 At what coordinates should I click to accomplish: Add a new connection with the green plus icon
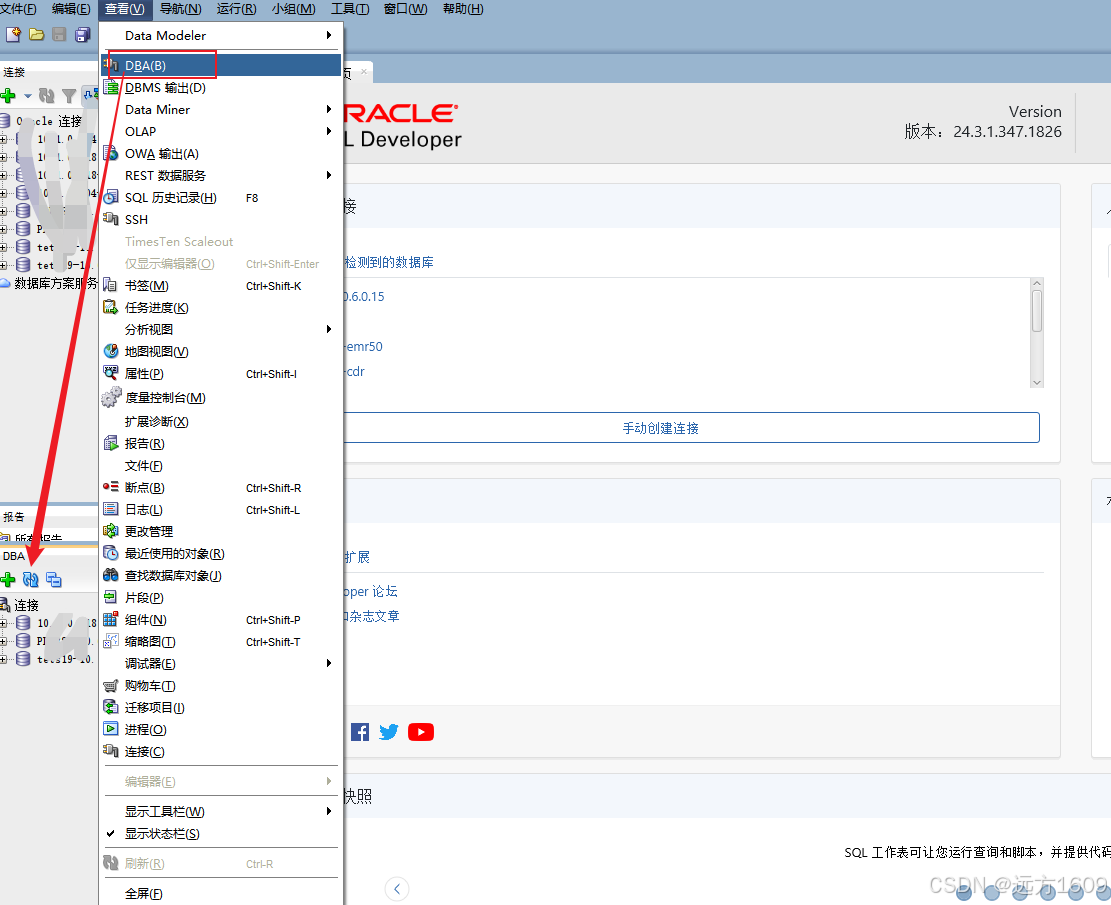pos(8,95)
